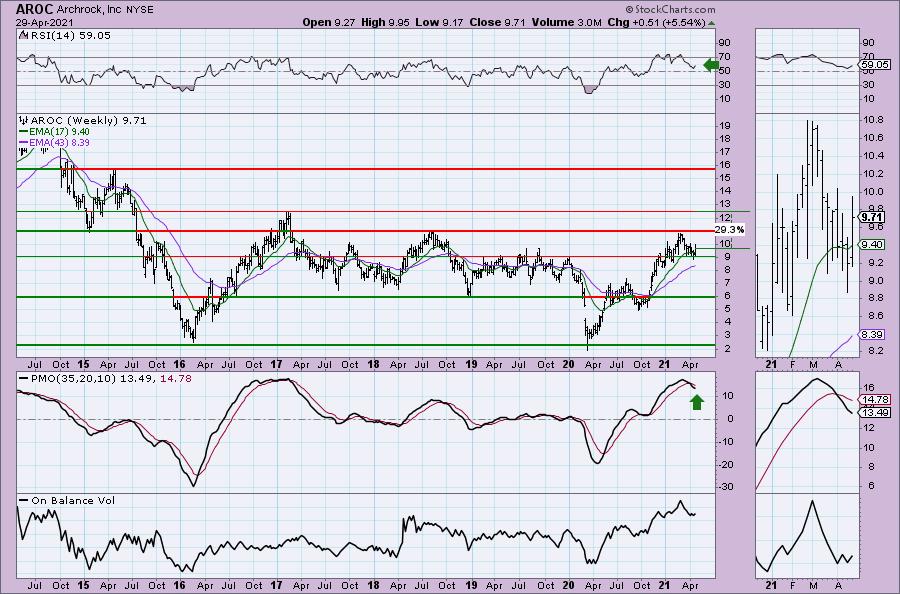This screenshot has height=594, width=900.
Task: Click the green up triangle beside Chg
Action: [712, 23]
